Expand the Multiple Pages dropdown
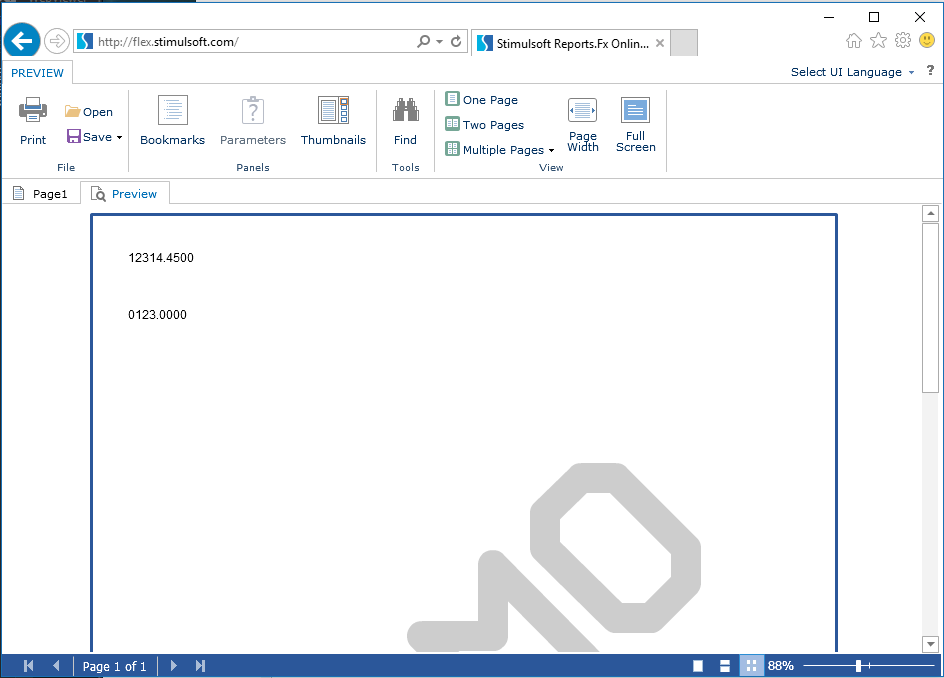 point(551,151)
